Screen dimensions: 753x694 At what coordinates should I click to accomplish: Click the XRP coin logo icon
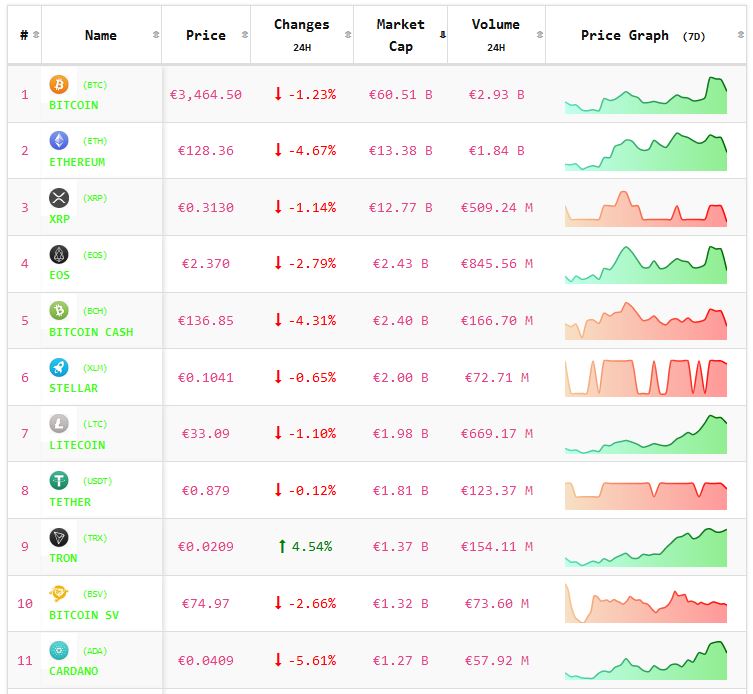(59, 198)
